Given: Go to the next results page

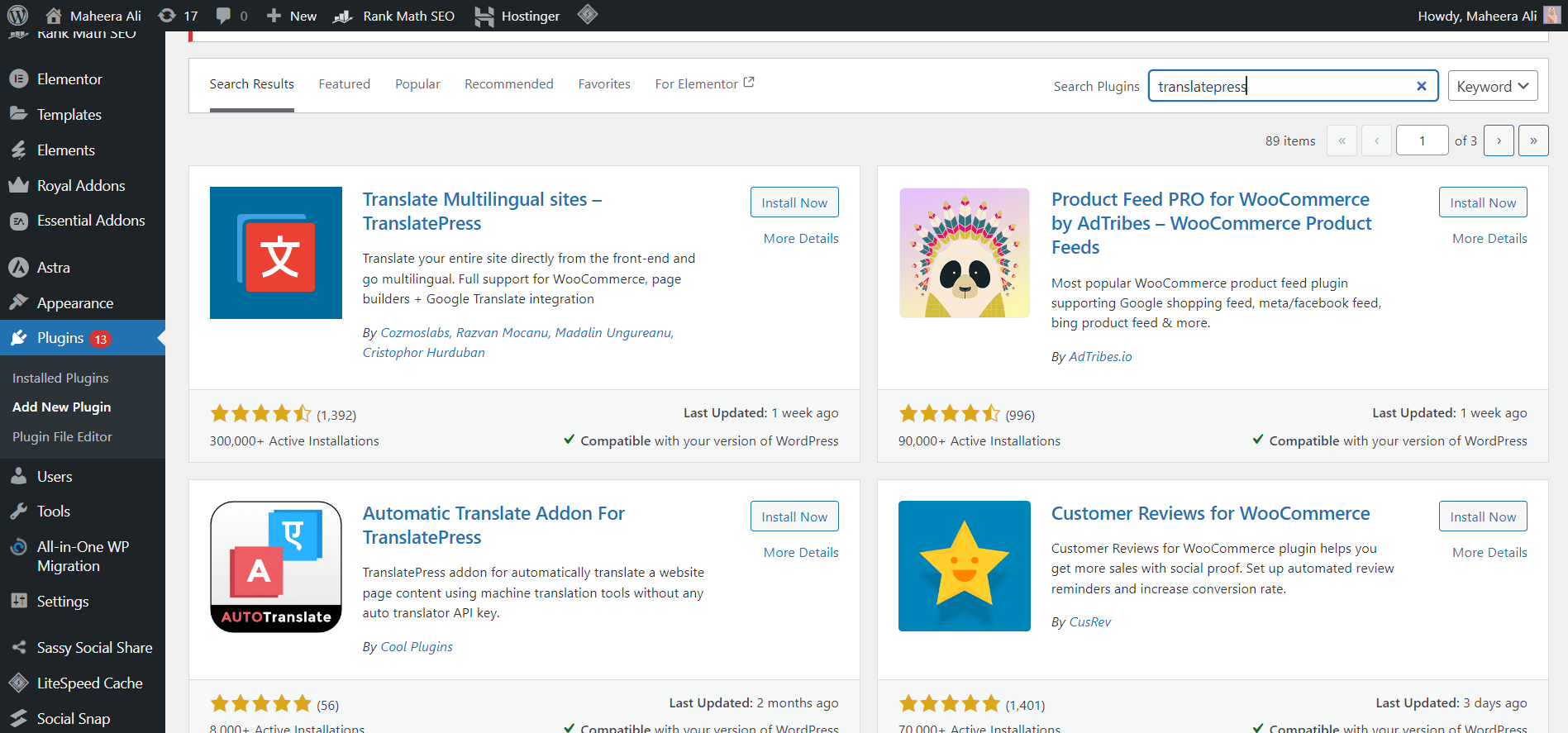Looking at the screenshot, I should [1499, 140].
